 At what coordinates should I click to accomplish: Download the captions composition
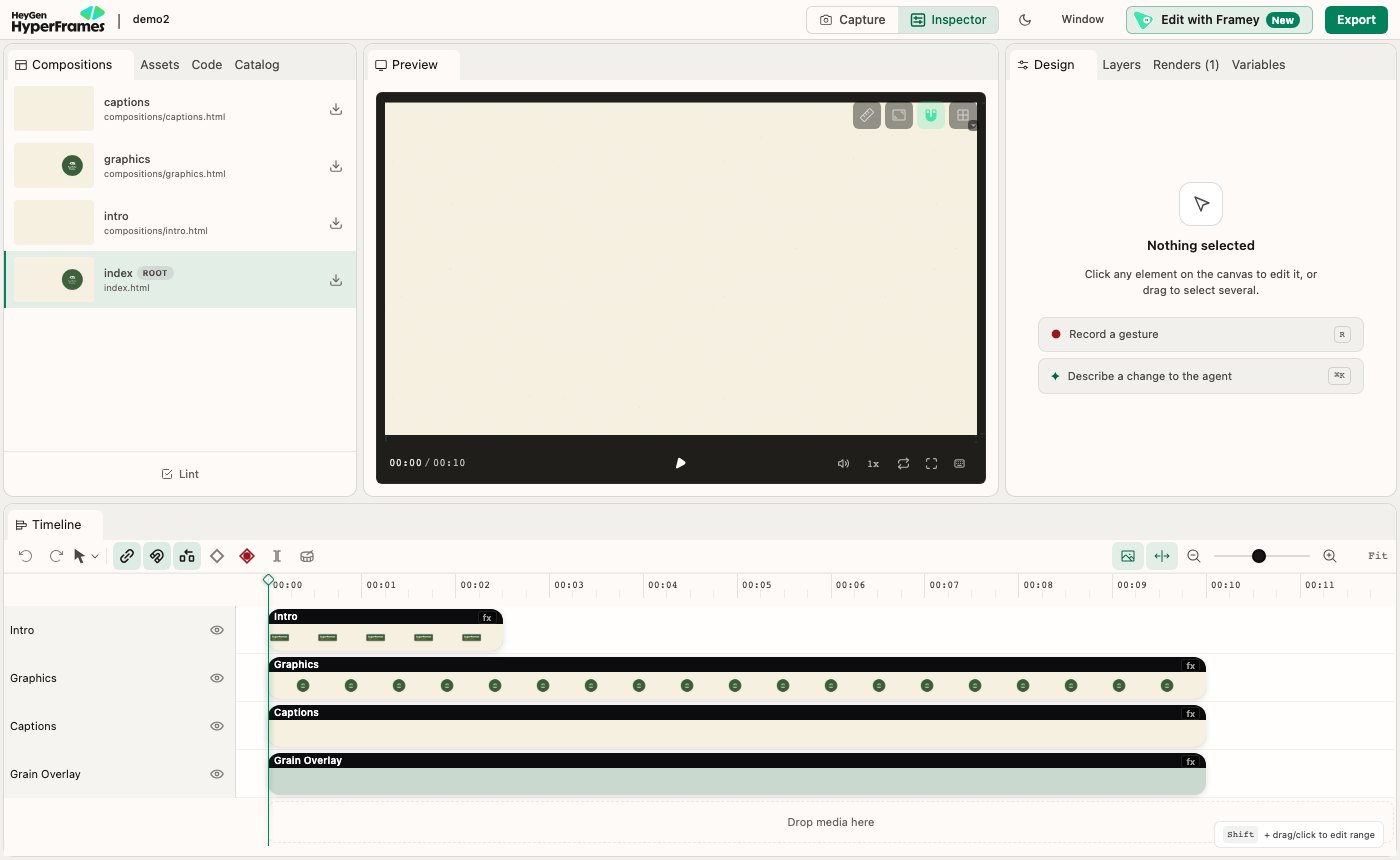pyautogui.click(x=336, y=109)
